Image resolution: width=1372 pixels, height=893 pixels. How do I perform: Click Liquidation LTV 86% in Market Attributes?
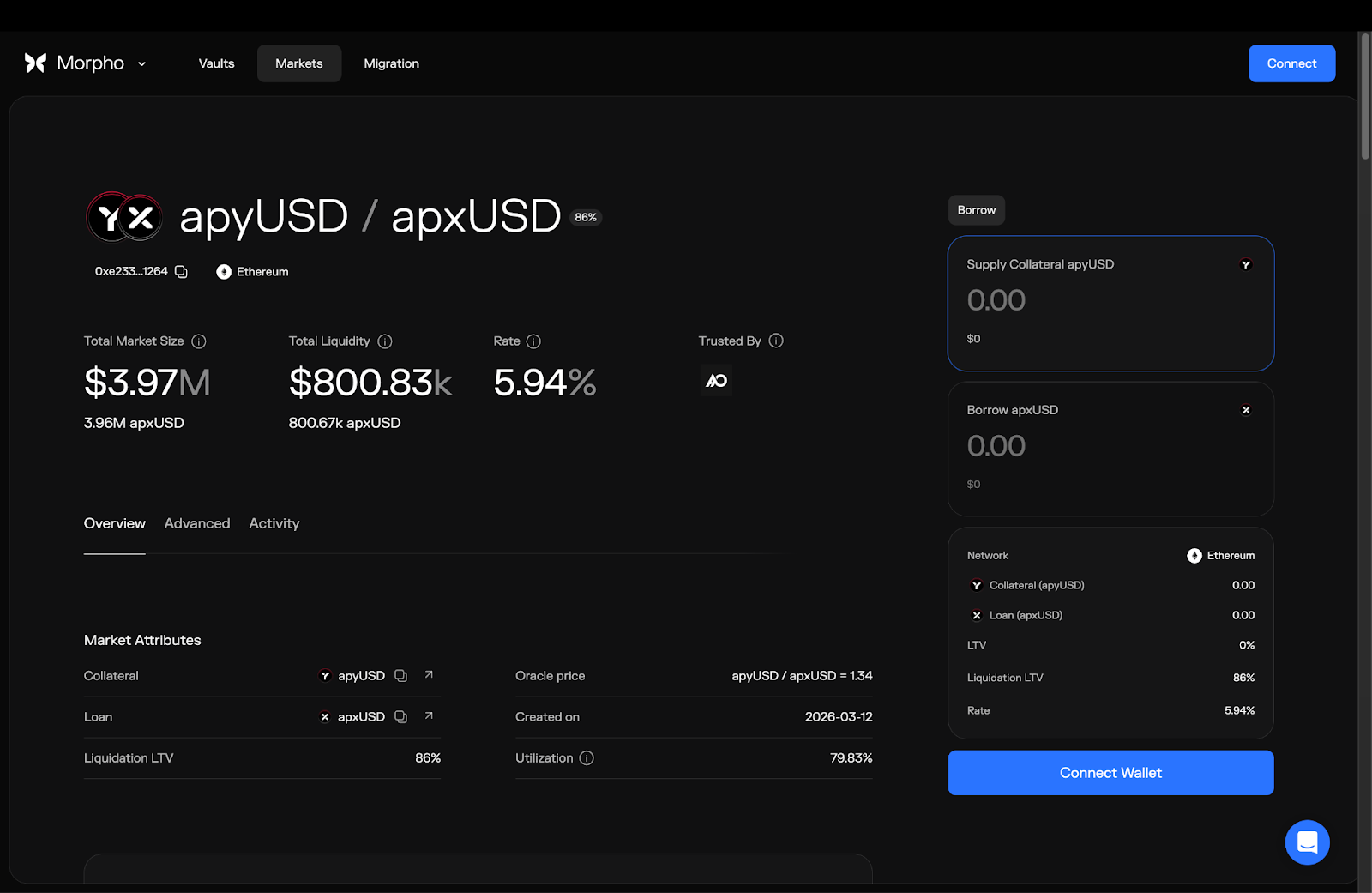(428, 758)
